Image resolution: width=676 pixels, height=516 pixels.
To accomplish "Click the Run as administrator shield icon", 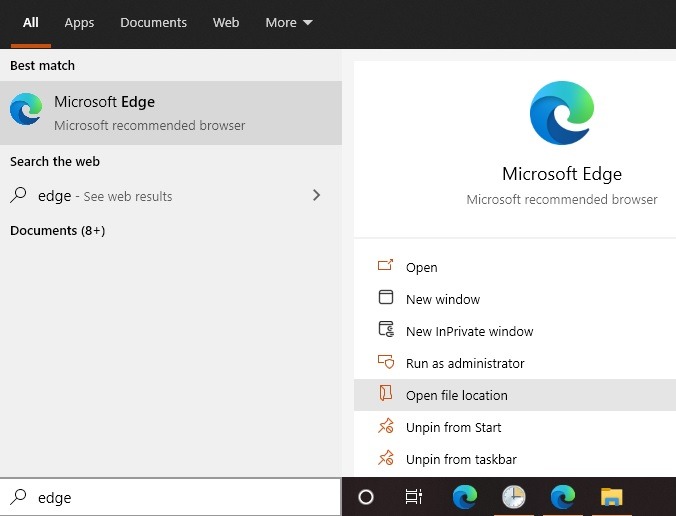I will point(386,362).
